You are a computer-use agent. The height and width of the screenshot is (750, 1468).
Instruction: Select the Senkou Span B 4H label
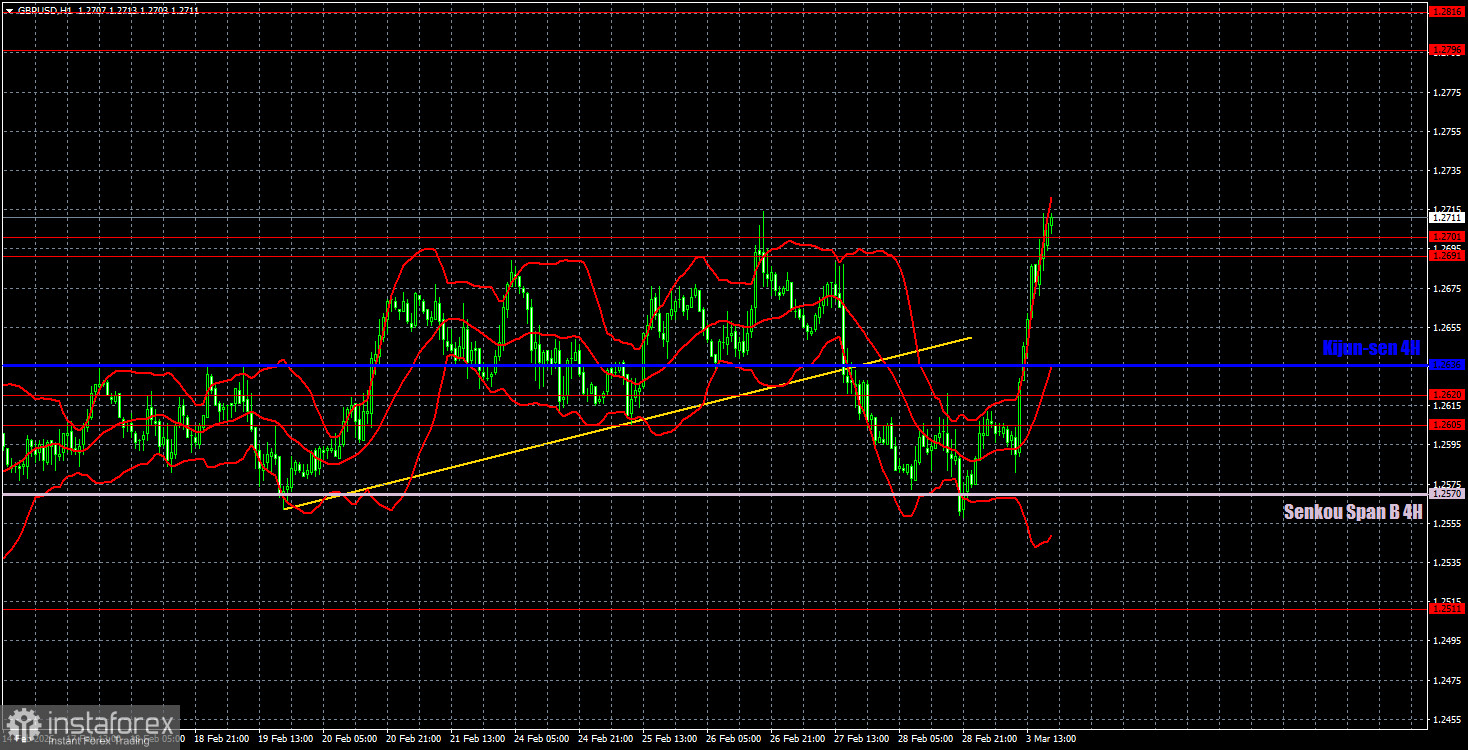coord(1352,512)
